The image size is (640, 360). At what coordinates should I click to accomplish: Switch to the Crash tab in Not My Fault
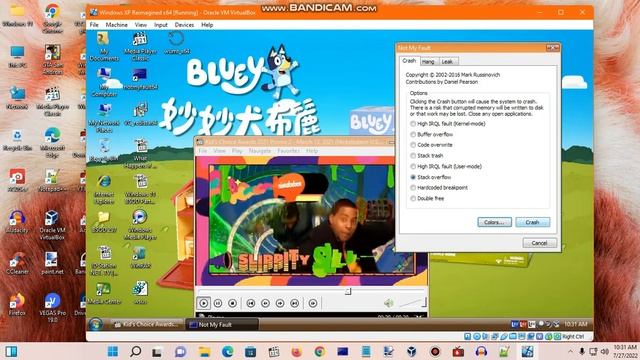[x=409, y=60]
